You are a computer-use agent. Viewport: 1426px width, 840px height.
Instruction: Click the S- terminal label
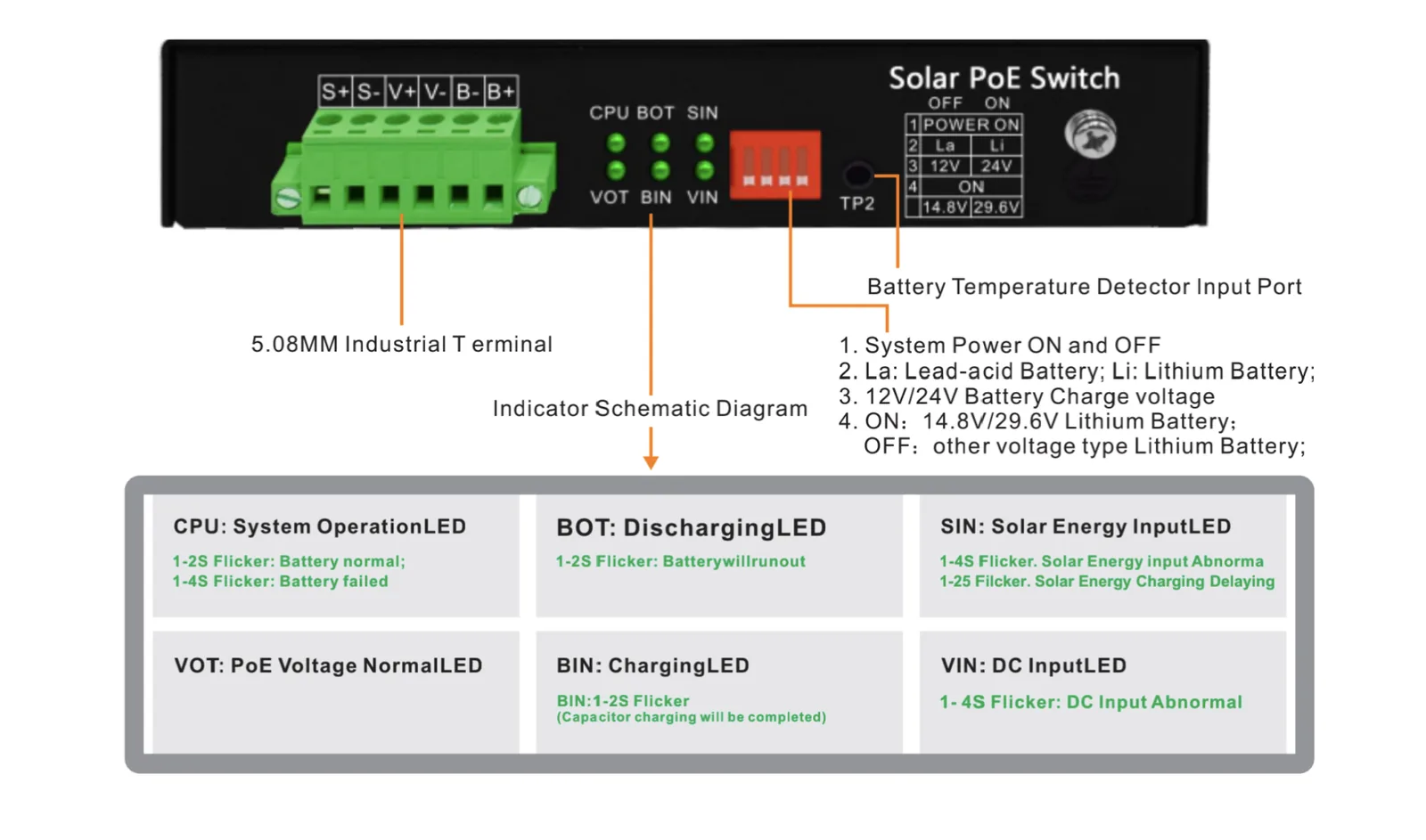point(368,91)
